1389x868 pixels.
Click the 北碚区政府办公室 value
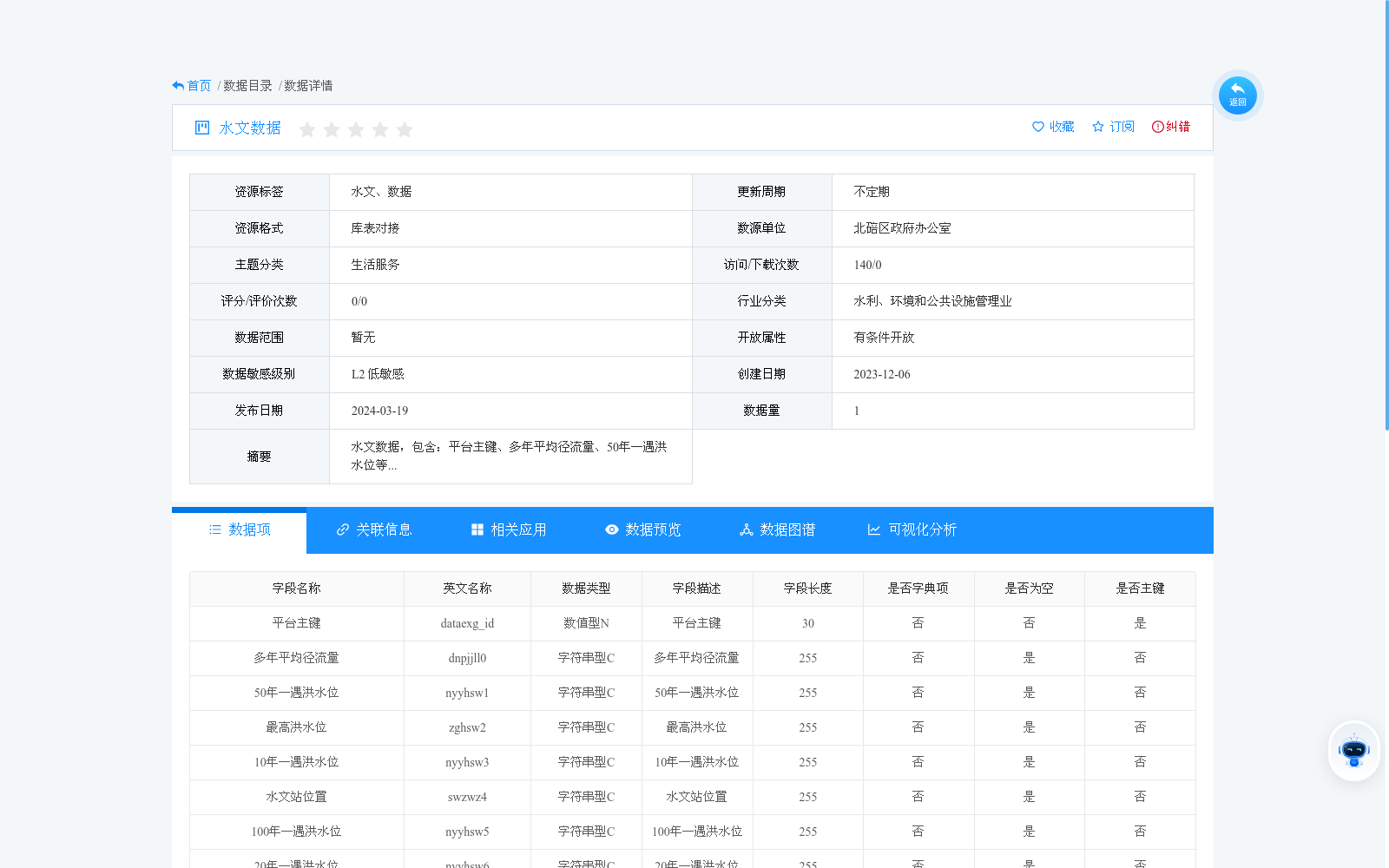(x=902, y=228)
